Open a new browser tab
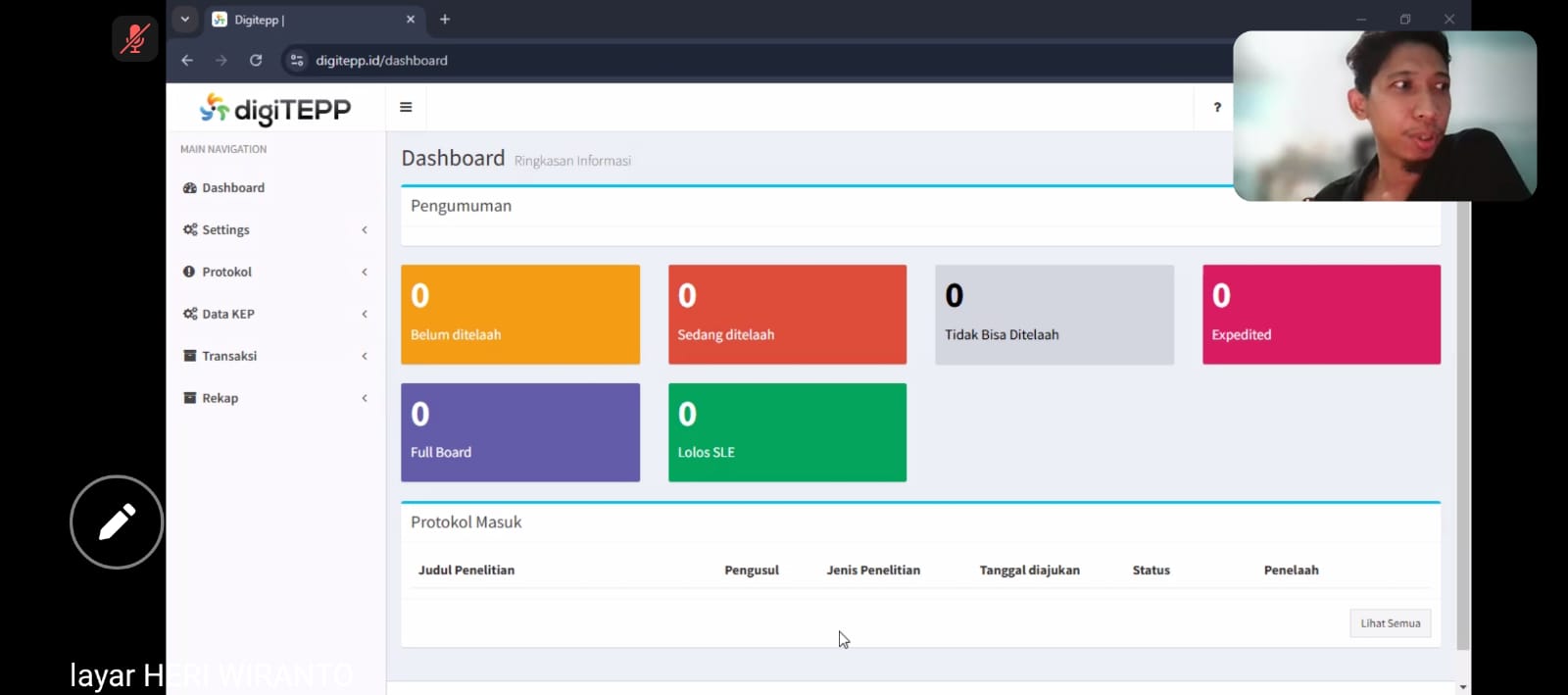The height and width of the screenshot is (695, 1568). click(445, 20)
